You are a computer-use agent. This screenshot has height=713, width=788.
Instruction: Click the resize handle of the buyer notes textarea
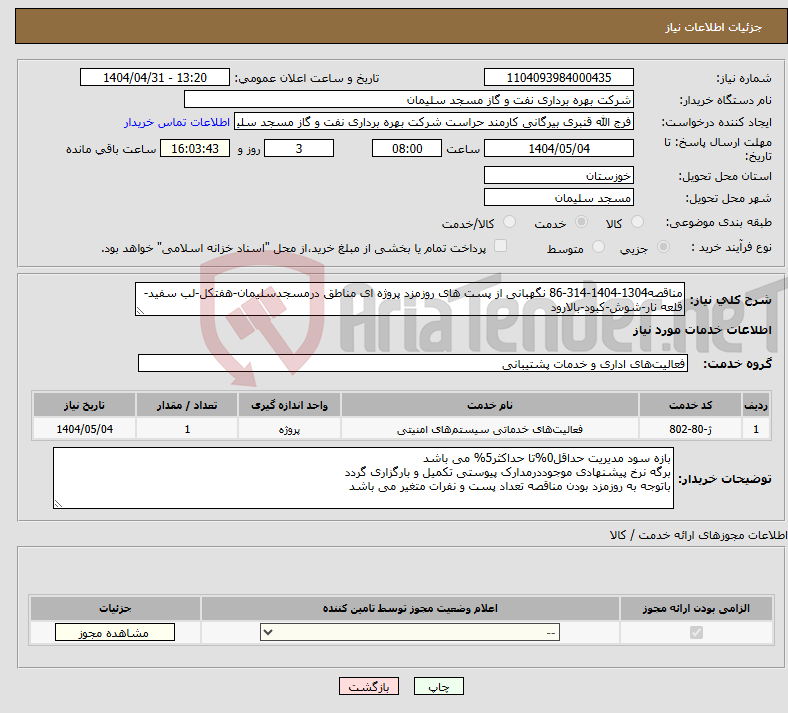click(x=58, y=504)
